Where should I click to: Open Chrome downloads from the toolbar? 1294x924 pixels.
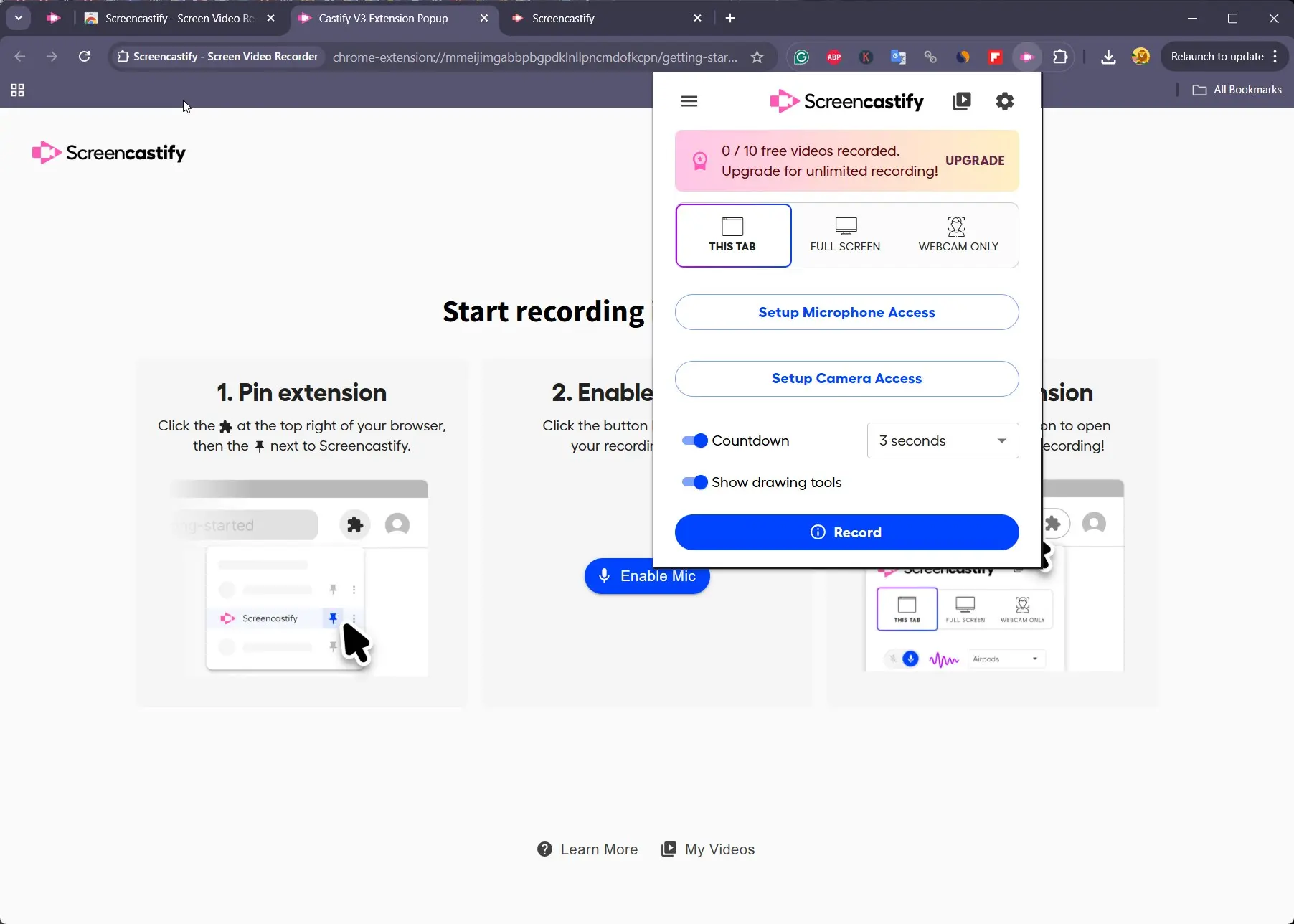(x=1108, y=57)
